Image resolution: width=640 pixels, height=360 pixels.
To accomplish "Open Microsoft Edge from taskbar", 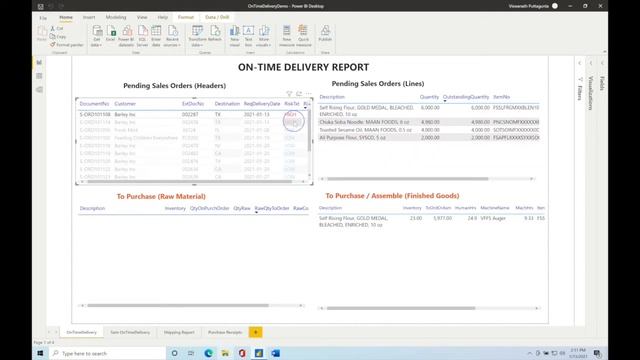I will click(x=208, y=353).
